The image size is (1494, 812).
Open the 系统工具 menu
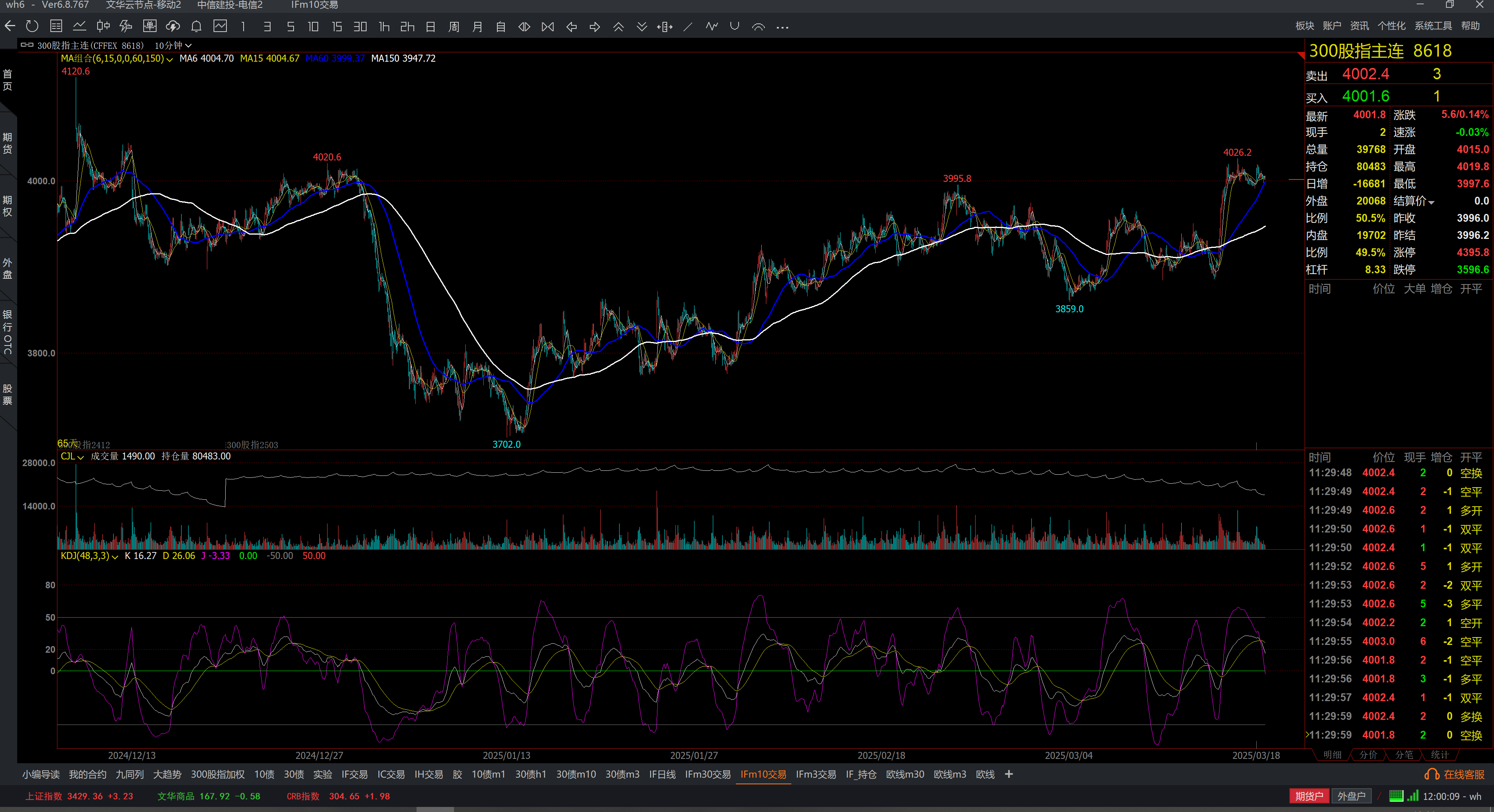[x=1433, y=25]
